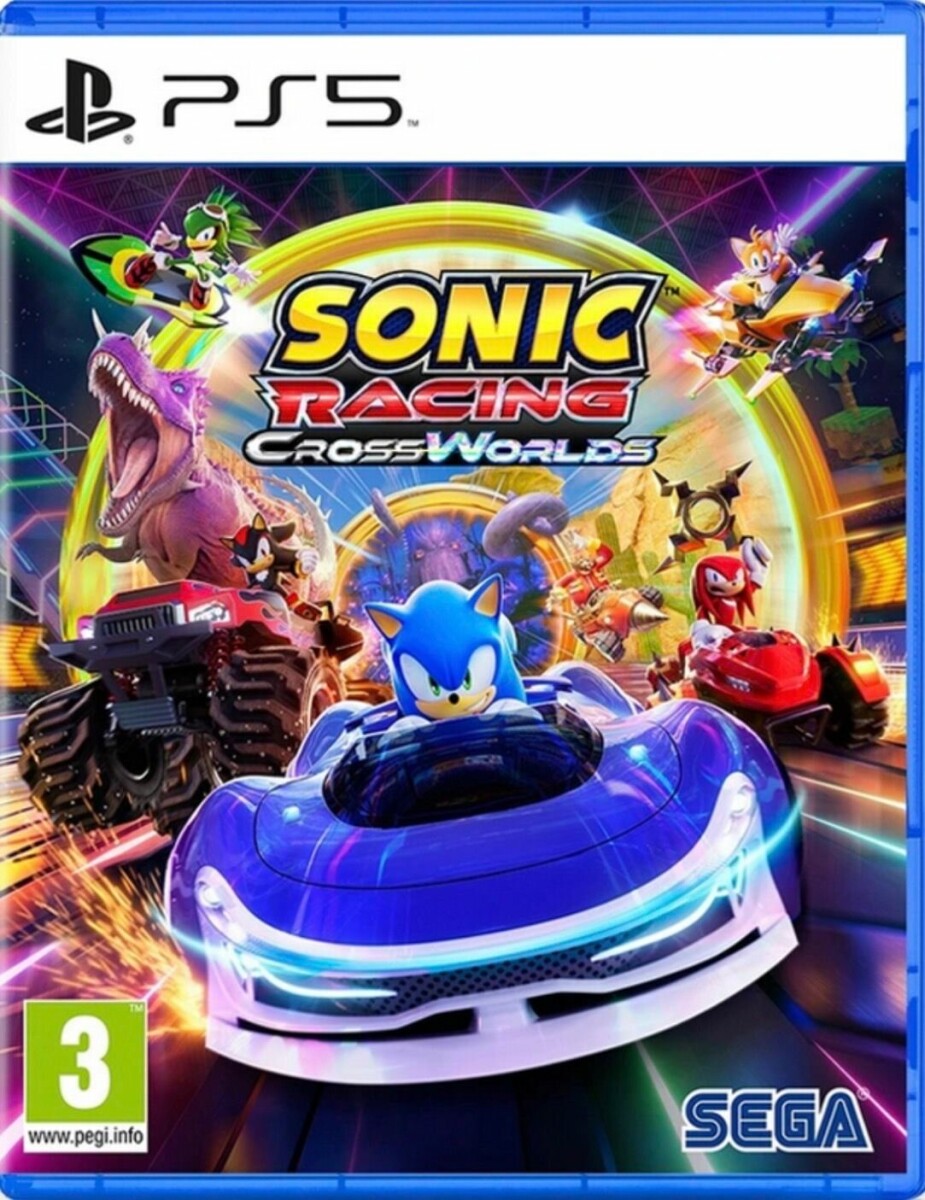Viewport: 925px width, 1200px height.
Task: Click the www.pegi.info web address
Action: (x=85, y=1136)
